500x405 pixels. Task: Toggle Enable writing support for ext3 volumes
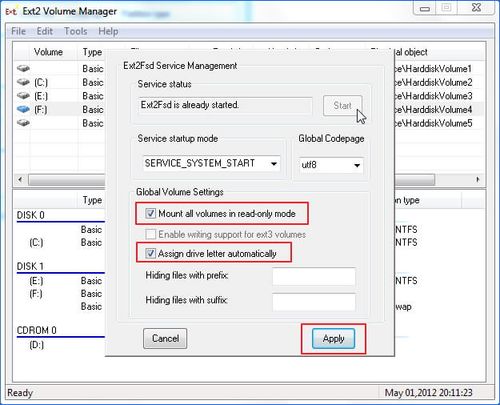point(151,234)
